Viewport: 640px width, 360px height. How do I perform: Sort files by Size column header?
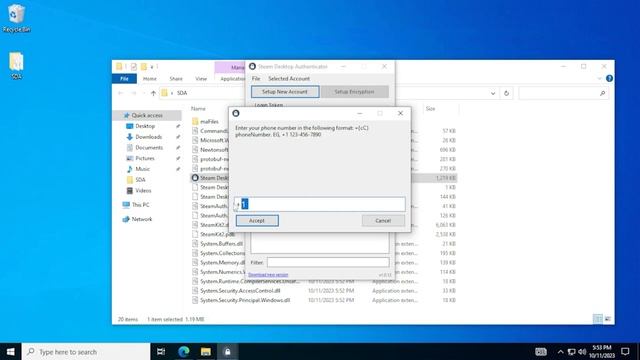point(431,109)
